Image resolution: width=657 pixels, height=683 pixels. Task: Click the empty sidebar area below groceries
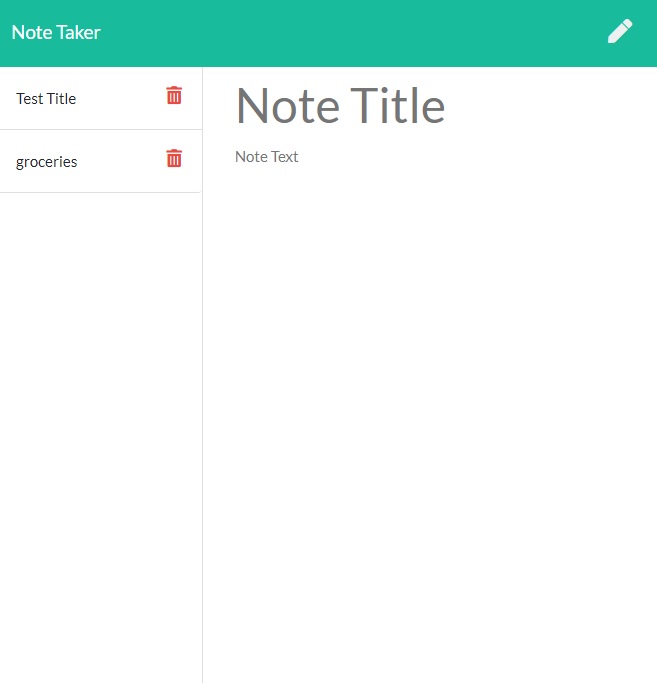click(101, 436)
